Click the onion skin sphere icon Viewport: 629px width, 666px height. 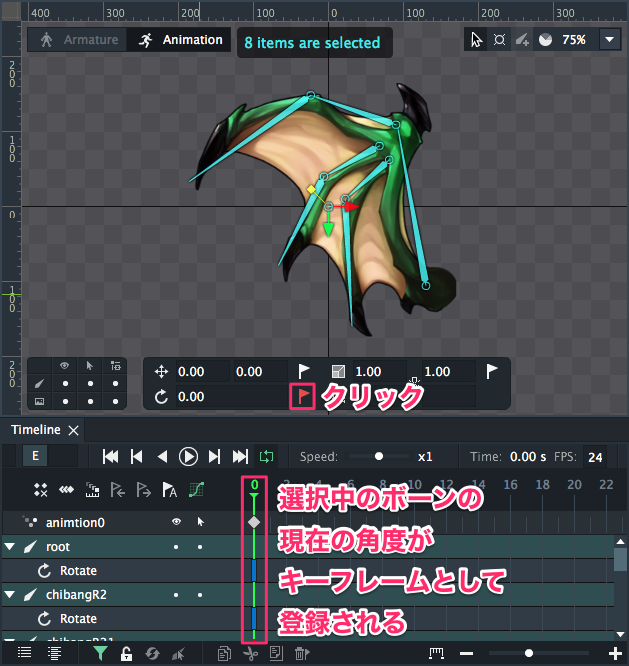[545, 40]
